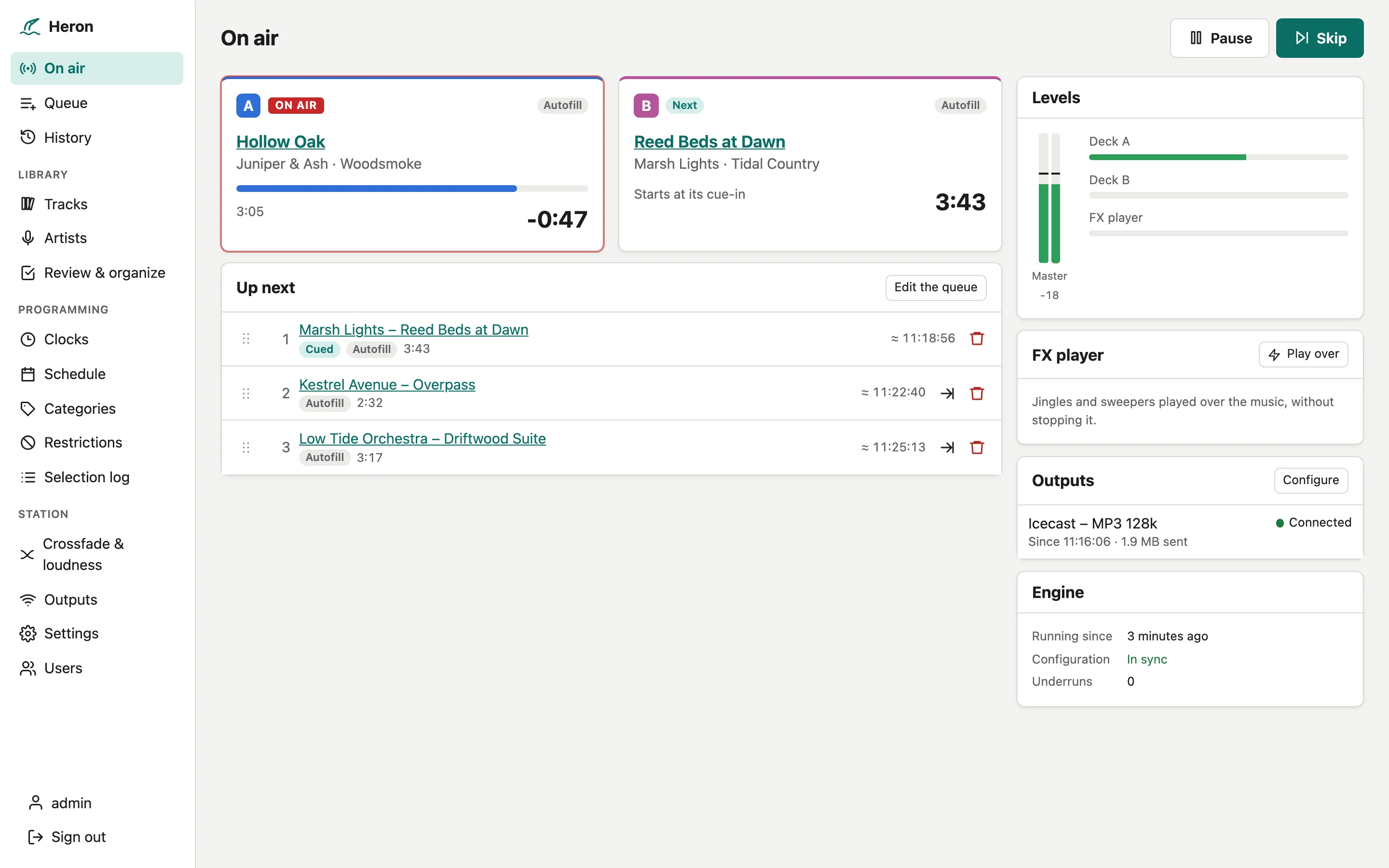Click the purple Deck B badge
Viewport: 1389px width, 868px height.
coord(646,106)
